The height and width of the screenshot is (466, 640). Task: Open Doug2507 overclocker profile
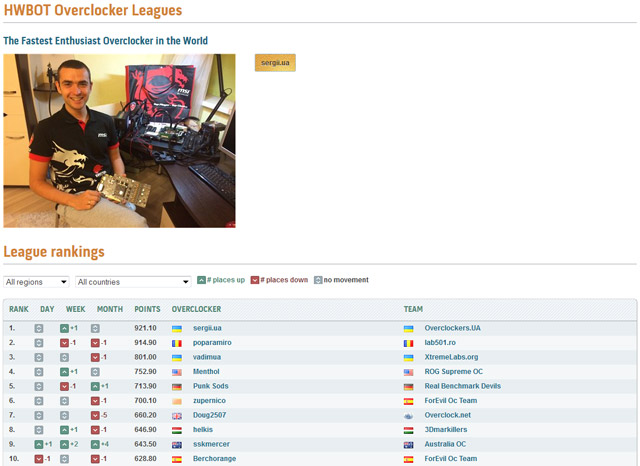[x=209, y=415]
